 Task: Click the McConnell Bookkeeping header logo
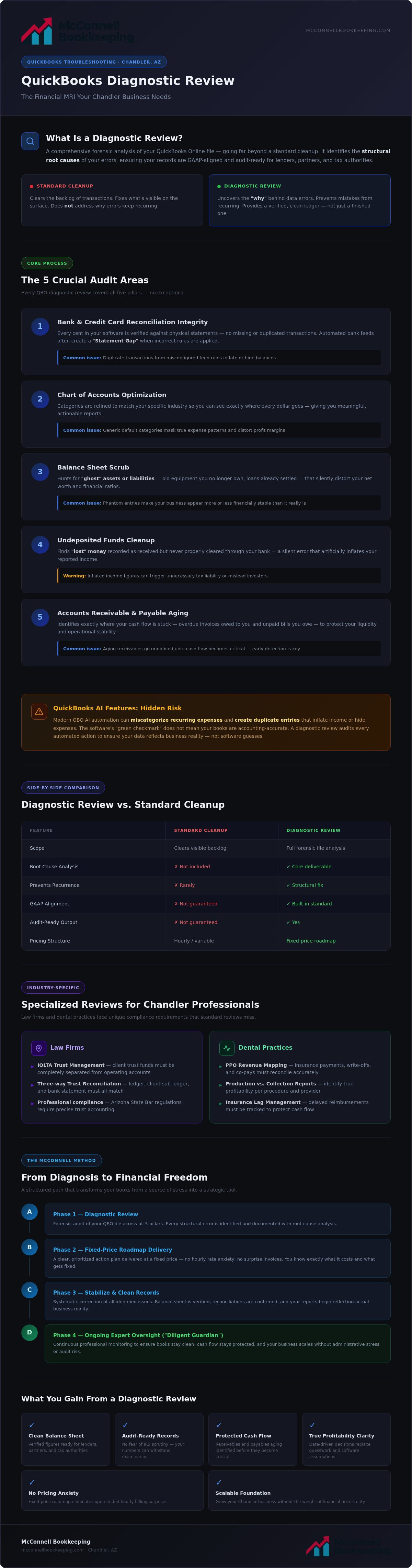coord(78,31)
